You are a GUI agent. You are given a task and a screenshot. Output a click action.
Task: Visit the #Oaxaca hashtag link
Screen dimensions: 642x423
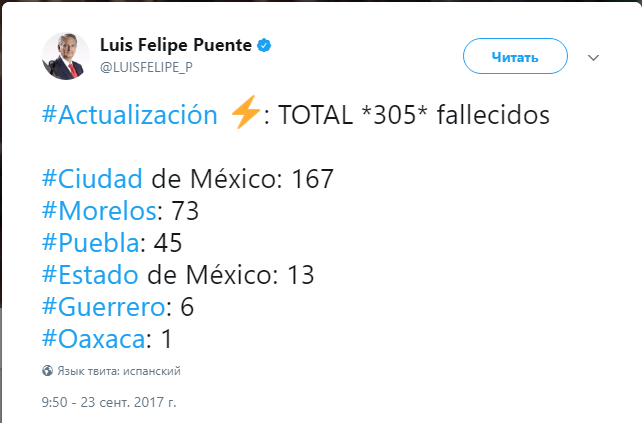(x=94, y=339)
